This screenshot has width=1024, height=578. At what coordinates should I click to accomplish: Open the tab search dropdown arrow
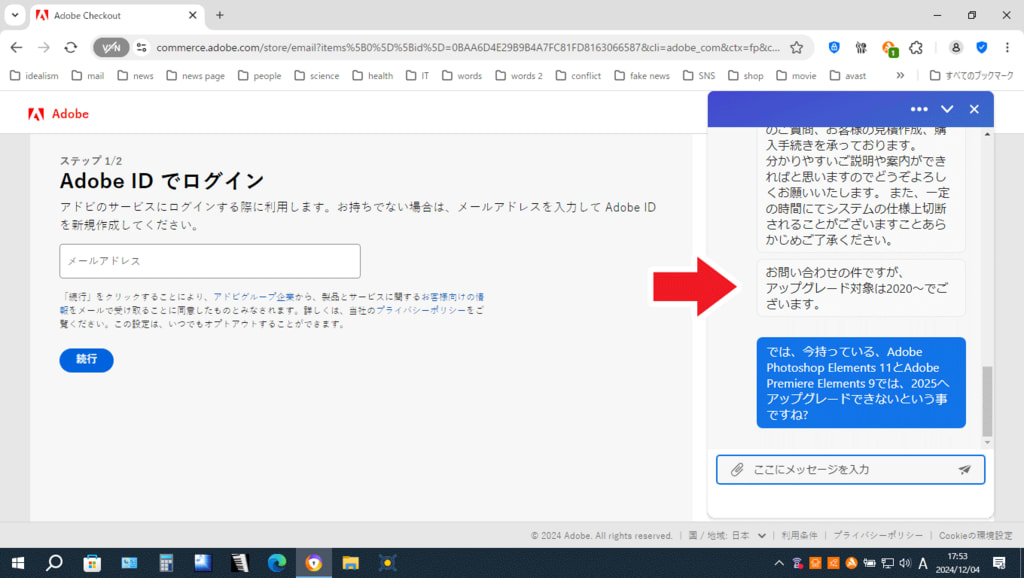point(14,15)
